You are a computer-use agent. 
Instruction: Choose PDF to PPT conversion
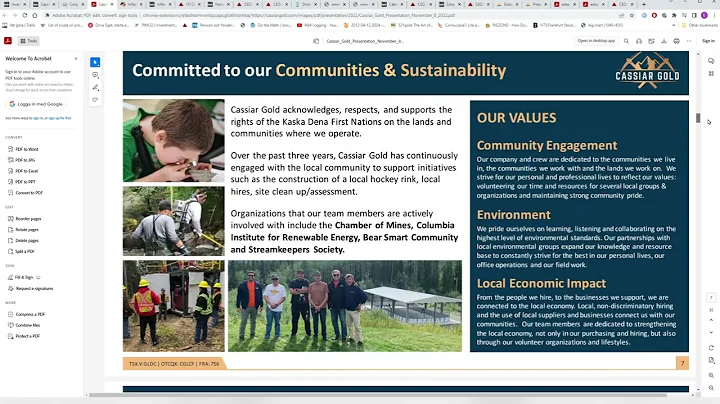[x=22, y=182]
